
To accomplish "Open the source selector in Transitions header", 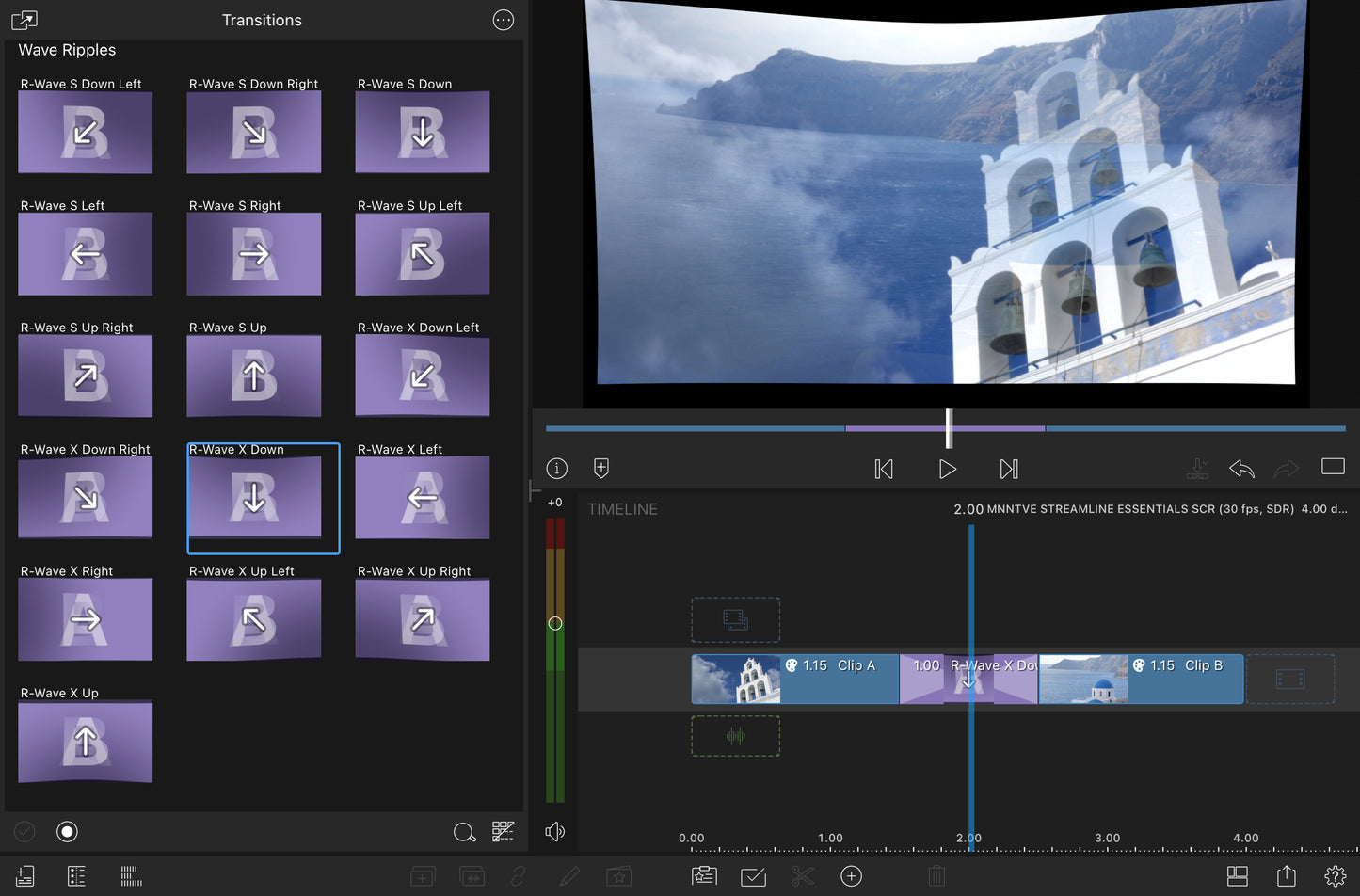I will (x=24, y=20).
